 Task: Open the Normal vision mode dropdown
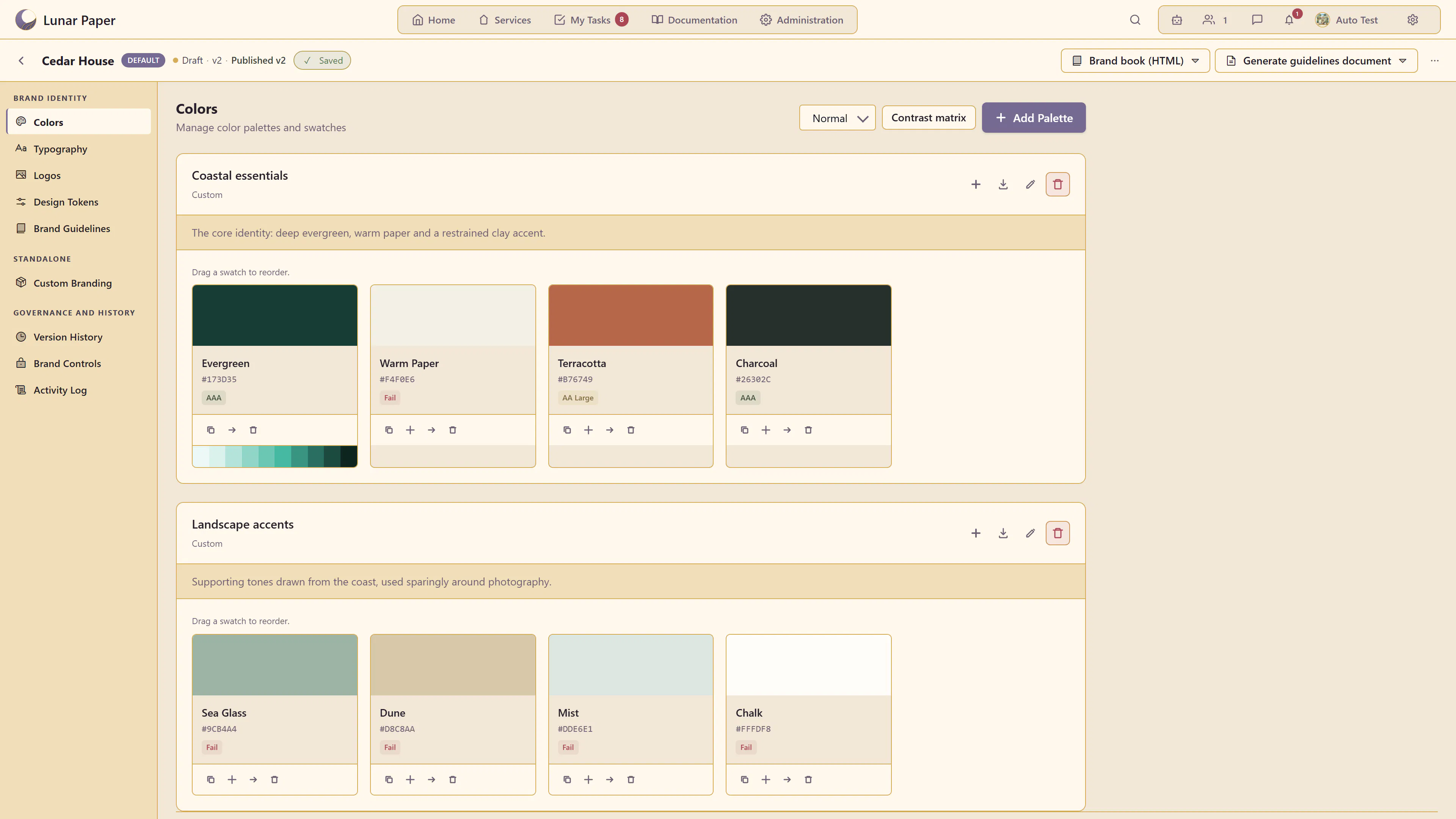(x=837, y=118)
